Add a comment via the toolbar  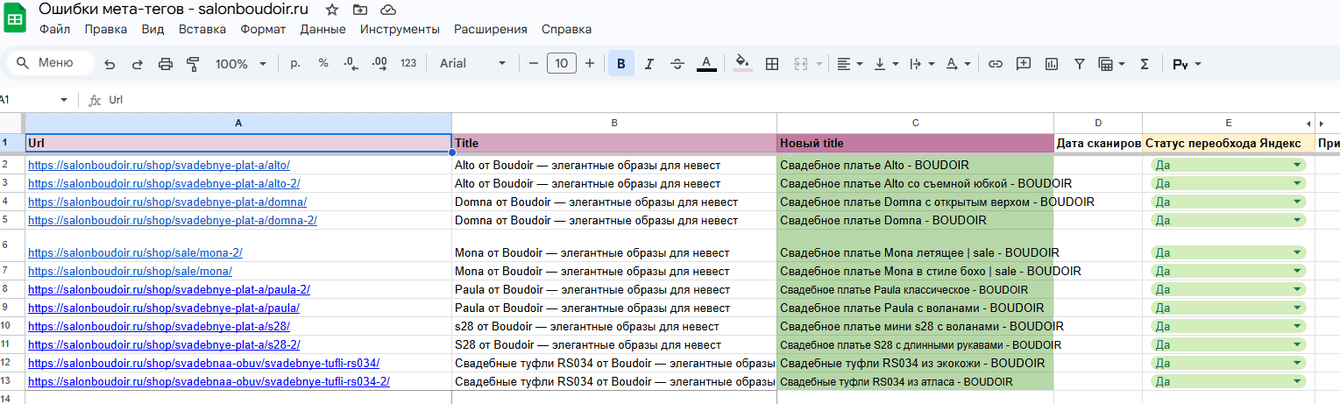point(1023,63)
